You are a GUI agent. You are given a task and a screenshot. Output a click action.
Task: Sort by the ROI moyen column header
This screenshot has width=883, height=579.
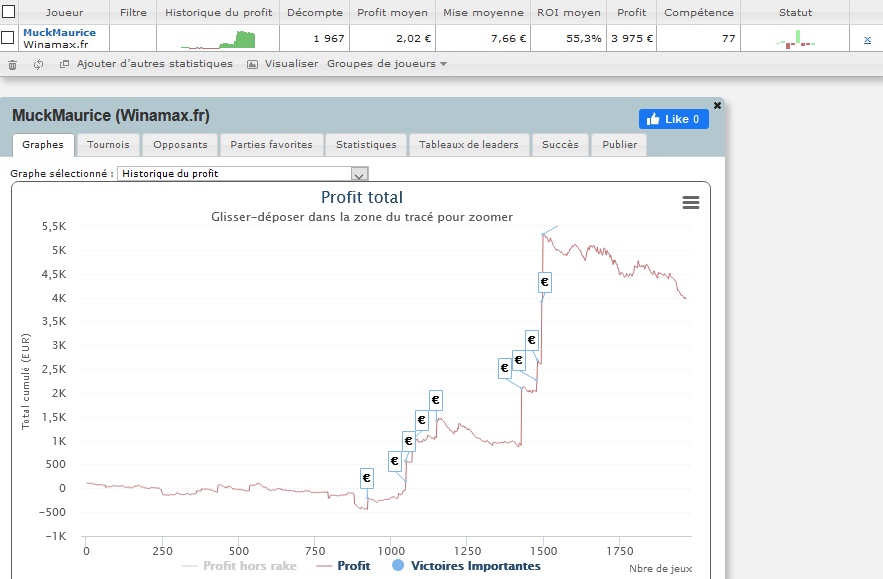[568, 12]
